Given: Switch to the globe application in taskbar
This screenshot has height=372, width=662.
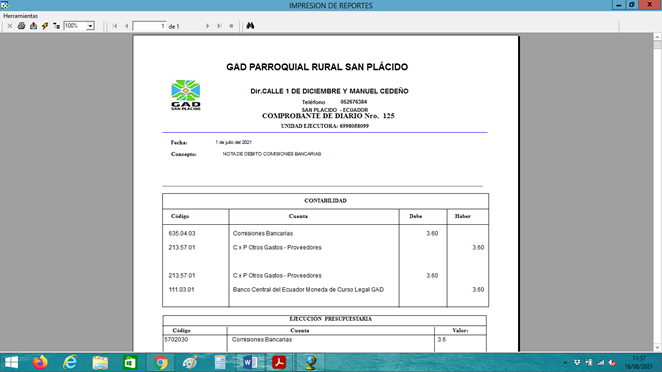Looking at the screenshot, I should (x=311, y=362).
